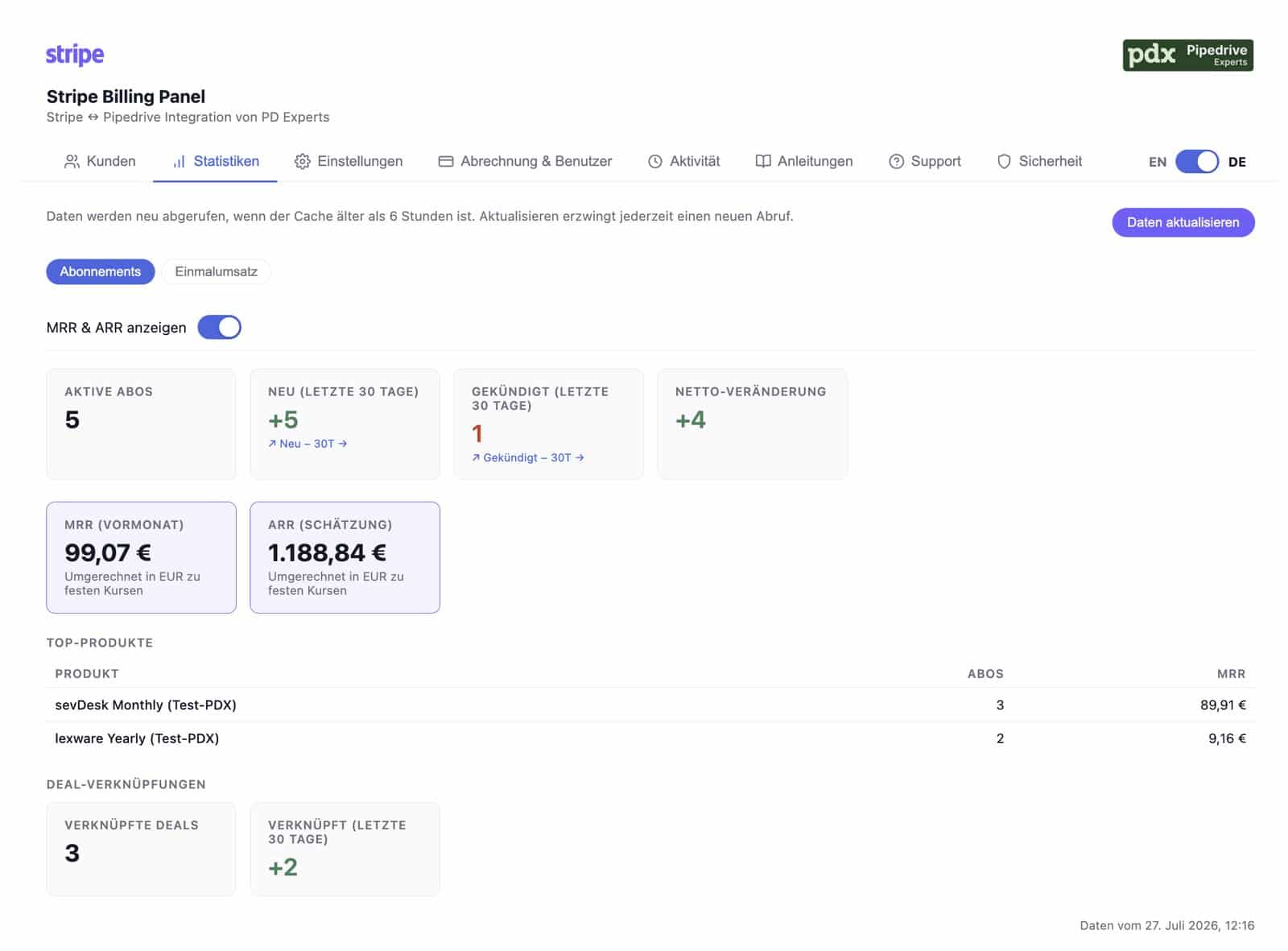Switch to the Einstellungen tab

349,161
